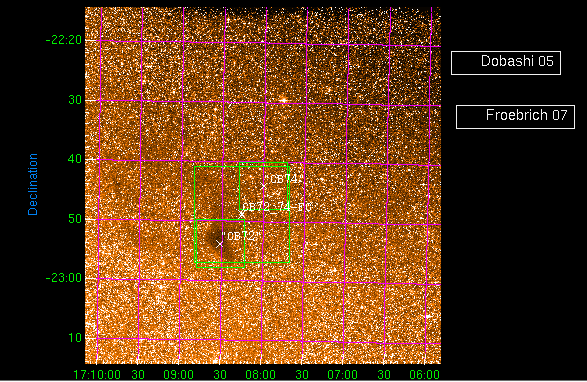Click the dark nebula core left of CB72

[x=213, y=237]
